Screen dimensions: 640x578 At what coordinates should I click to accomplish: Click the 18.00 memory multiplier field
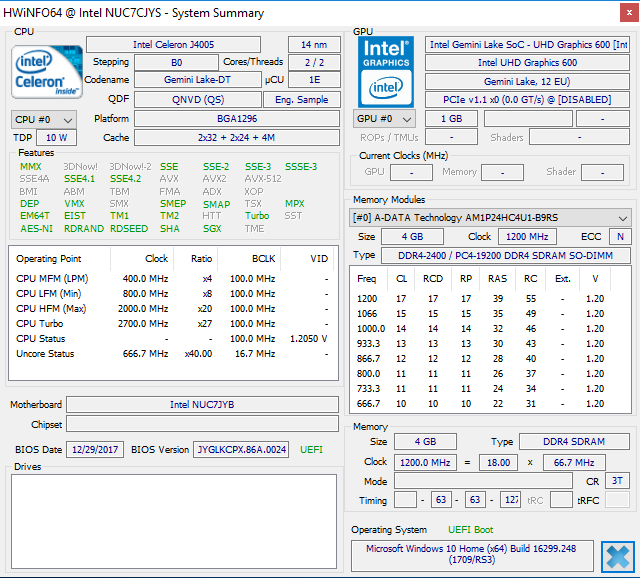coord(498,462)
